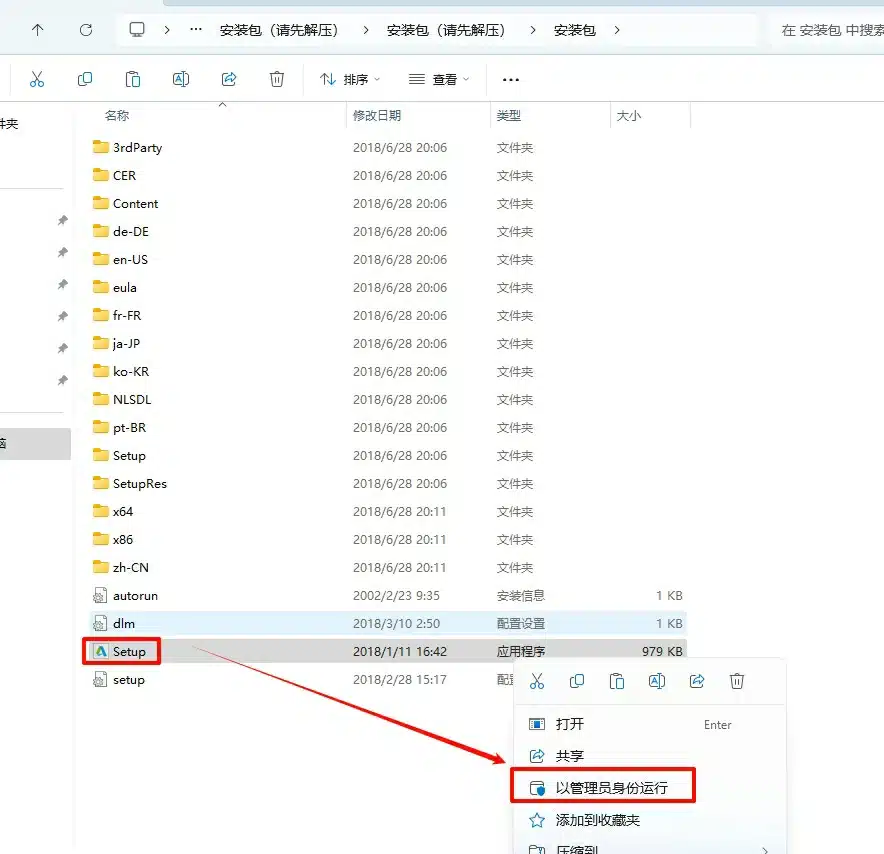The image size is (884, 854).
Task: Click the 名称 column header to sort
Action: pyautogui.click(x=117, y=116)
